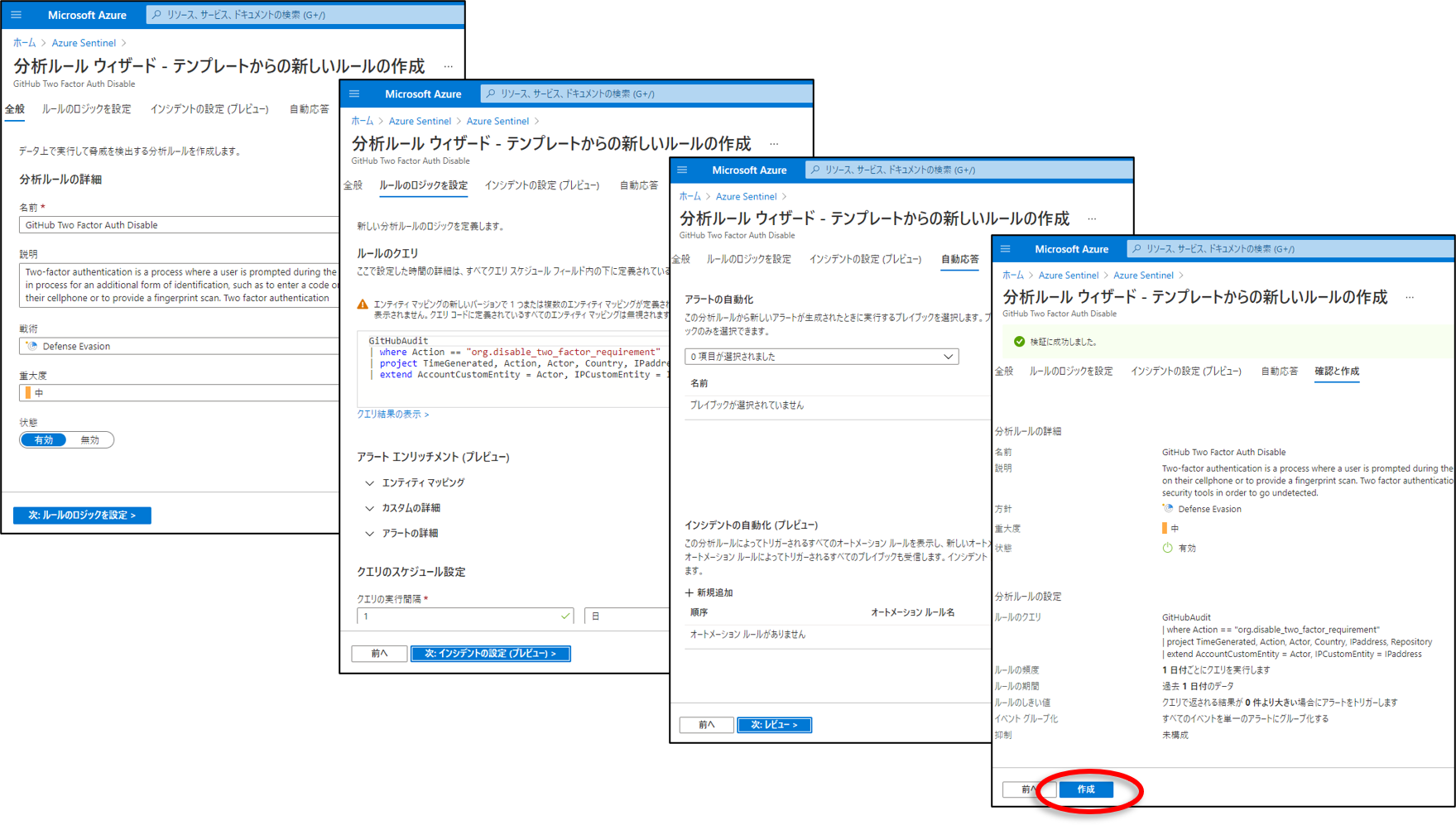Screen dimensions: 1456x825
Task: Select ルールのロジックを設定 tab in the rule logic window
Action: click(x=423, y=185)
